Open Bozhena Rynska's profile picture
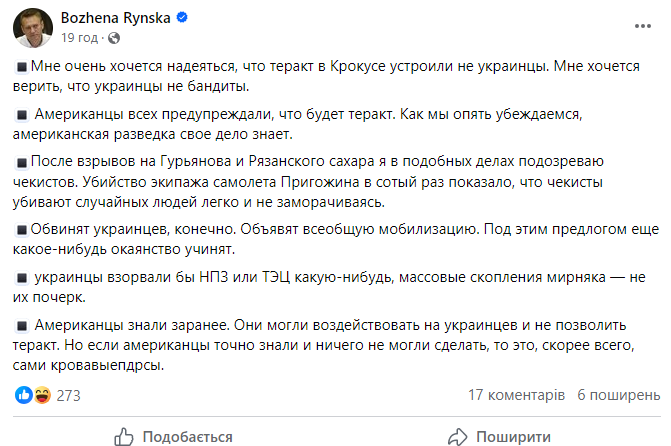Image resolution: width=671 pixels, height=446 pixels. tap(33, 27)
